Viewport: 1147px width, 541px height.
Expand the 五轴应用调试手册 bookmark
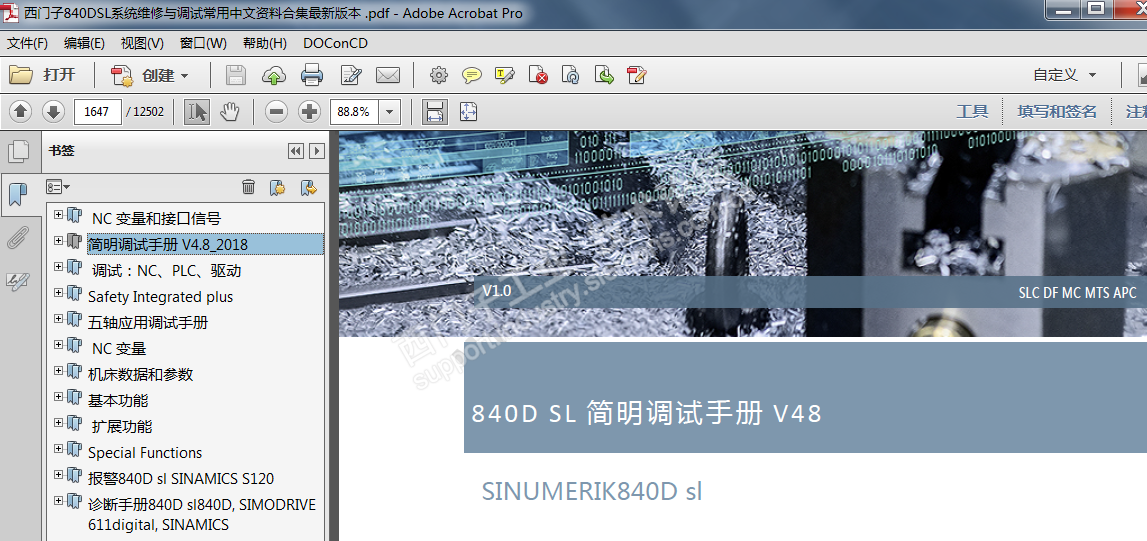coord(59,318)
